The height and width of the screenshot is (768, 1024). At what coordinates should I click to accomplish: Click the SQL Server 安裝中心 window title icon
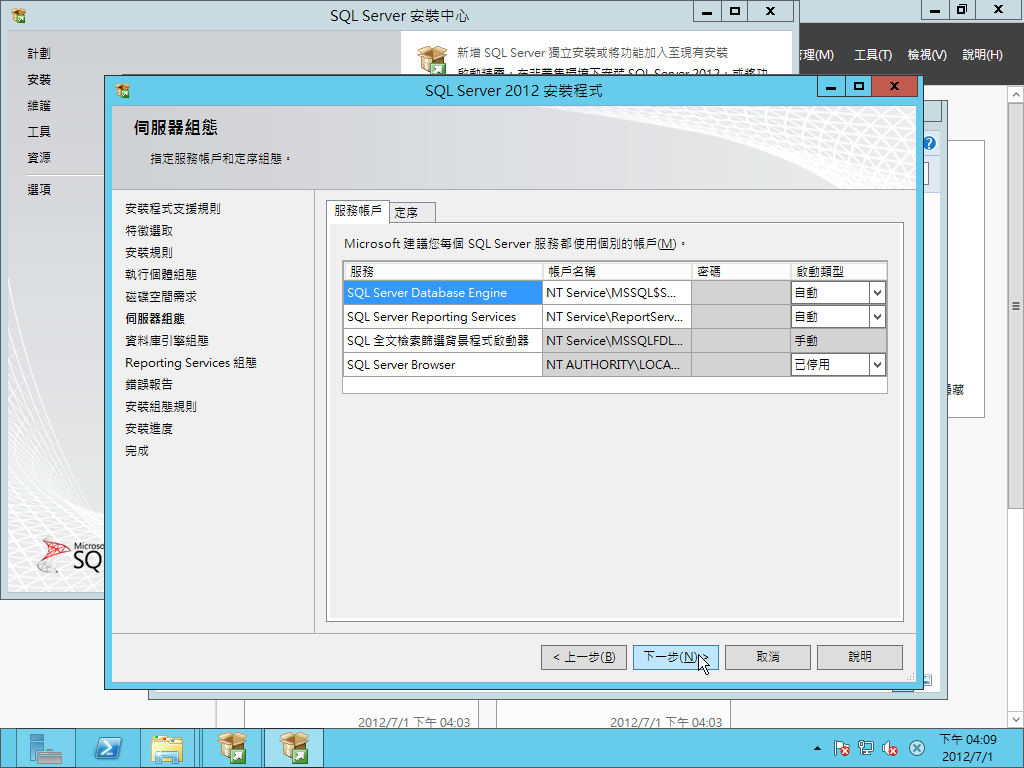[x=19, y=15]
